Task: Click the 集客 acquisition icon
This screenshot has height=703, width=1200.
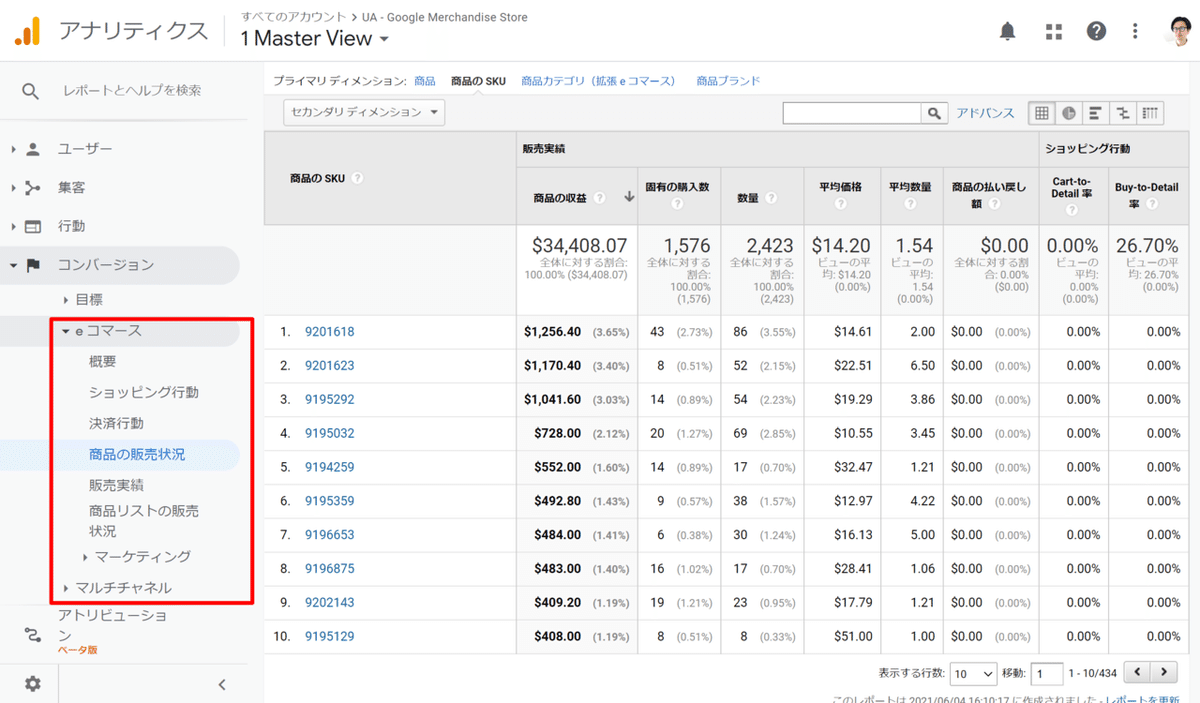Action: (33, 187)
